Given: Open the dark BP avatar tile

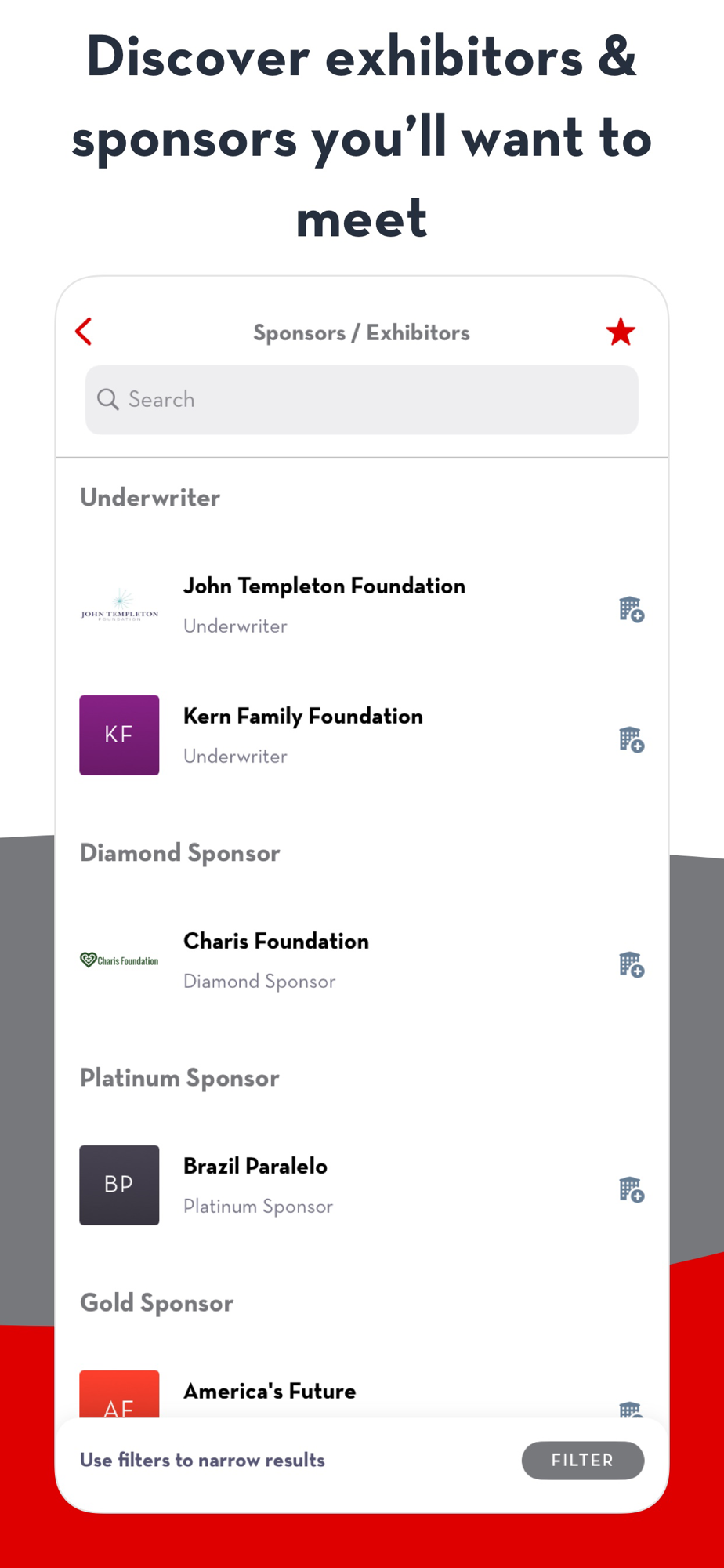Looking at the screenshot, I should point(119,1185).
